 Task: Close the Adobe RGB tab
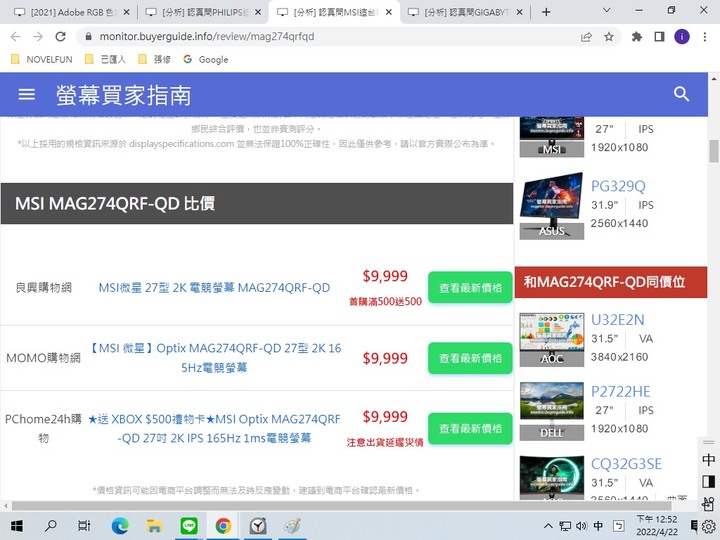pos(127,12)
